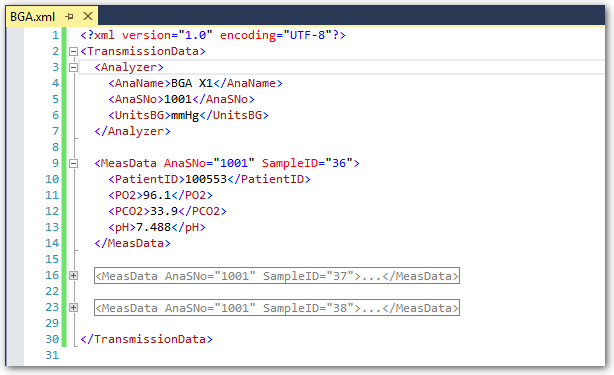Expand MeasData SampleID 38 block

click(73, 308)
